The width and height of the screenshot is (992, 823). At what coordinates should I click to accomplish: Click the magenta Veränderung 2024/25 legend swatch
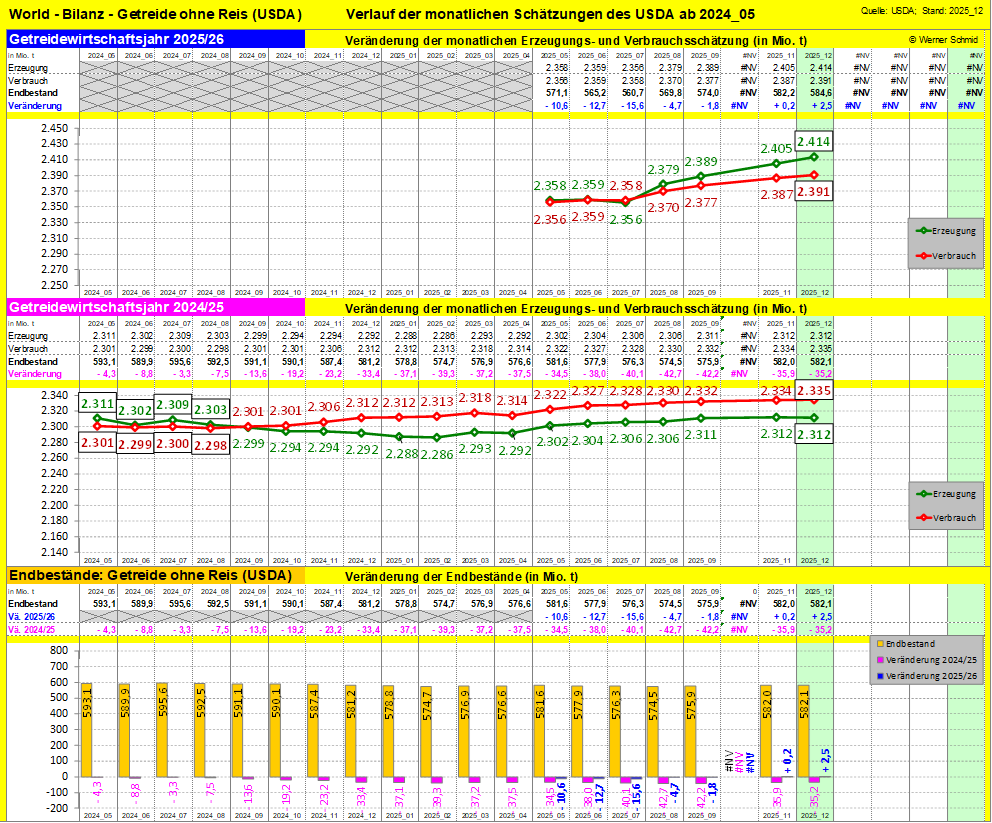click(876, 661)
